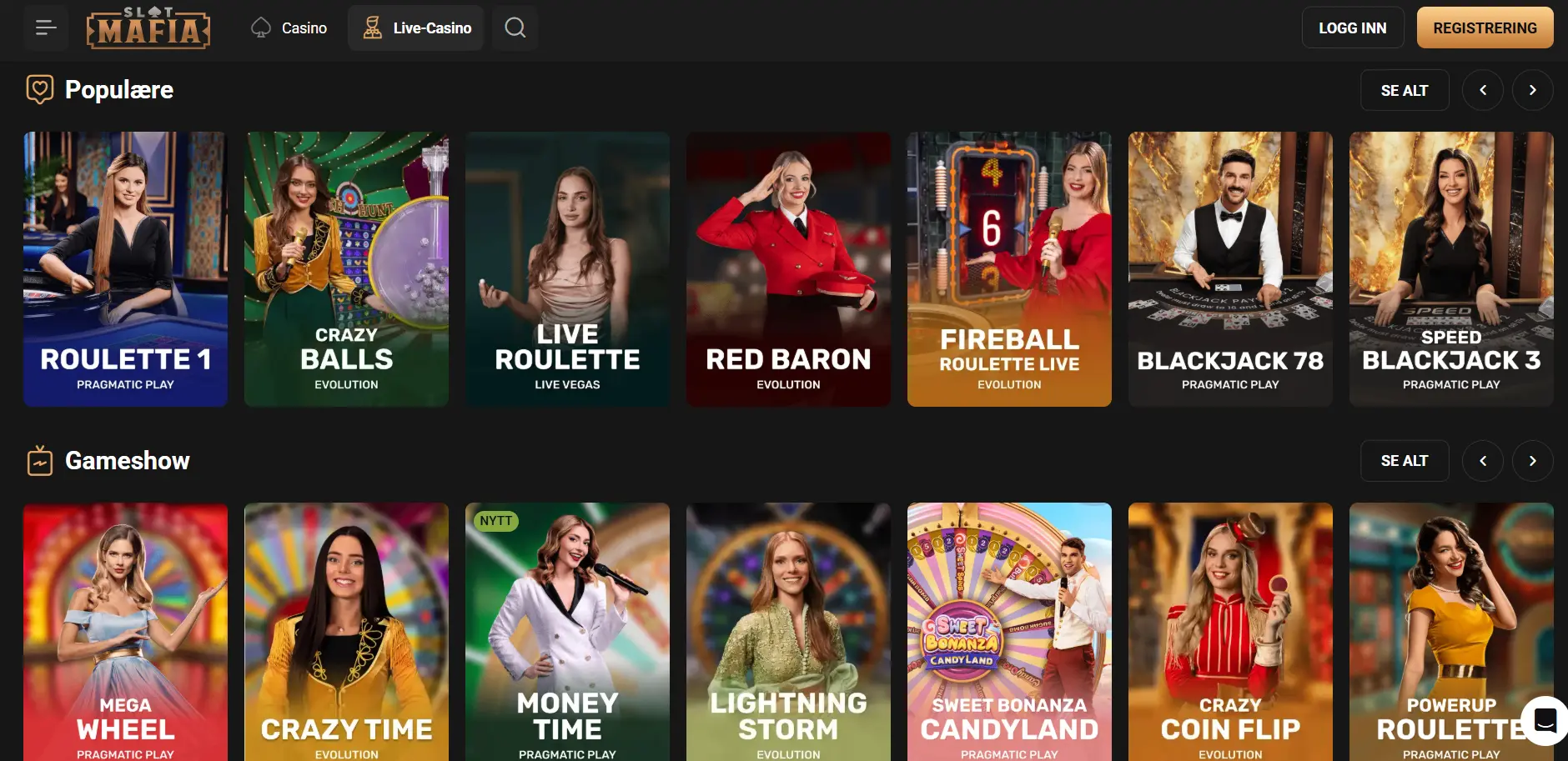Click the Slot Mafia logo

[x=148, y=28]
